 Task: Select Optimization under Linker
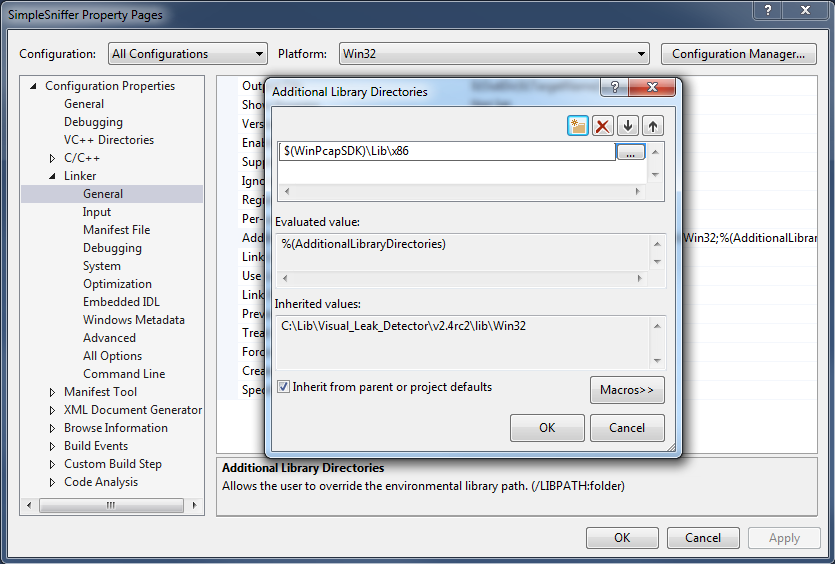tap(117, 284)
